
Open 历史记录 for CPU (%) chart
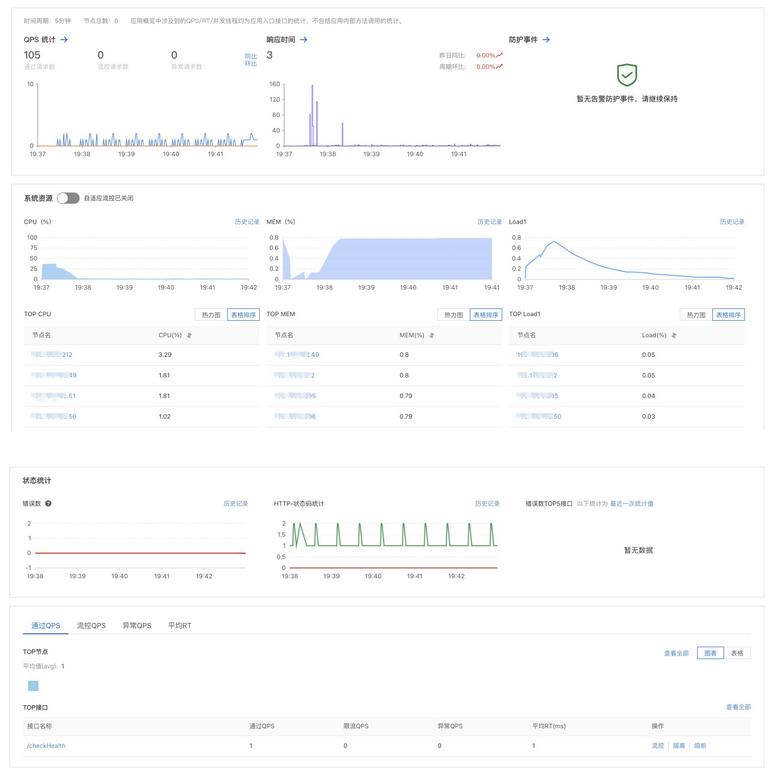247,221
